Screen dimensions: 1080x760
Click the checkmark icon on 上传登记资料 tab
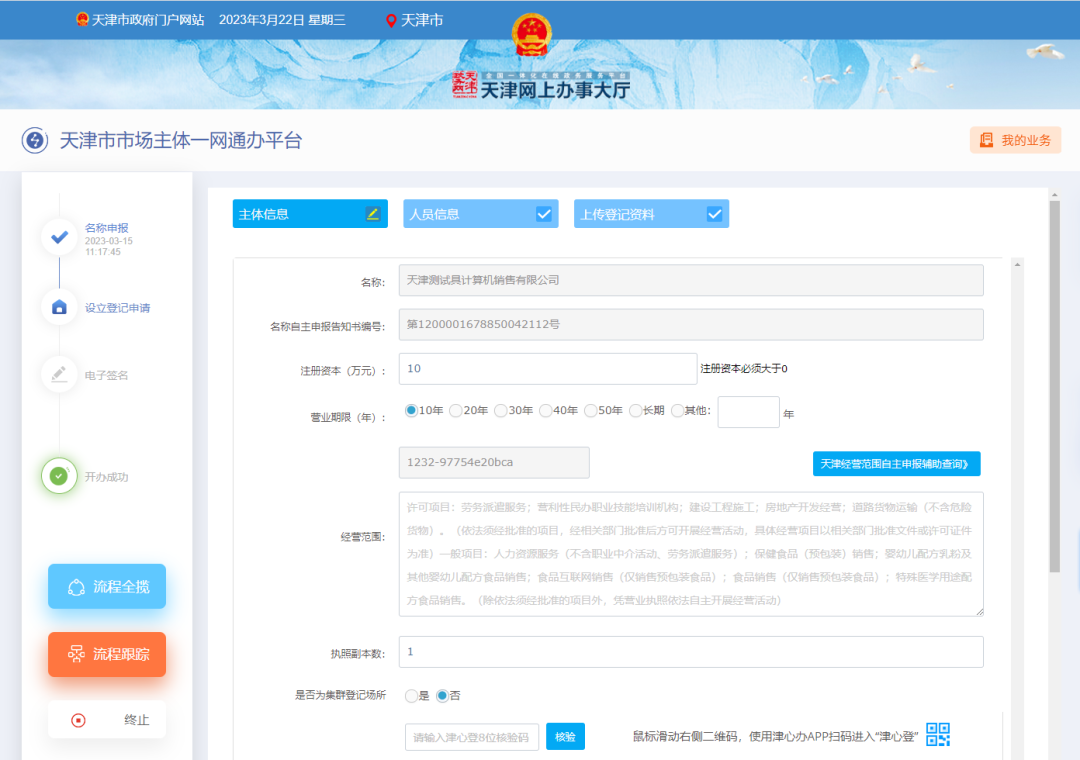[x=714, y=214]
